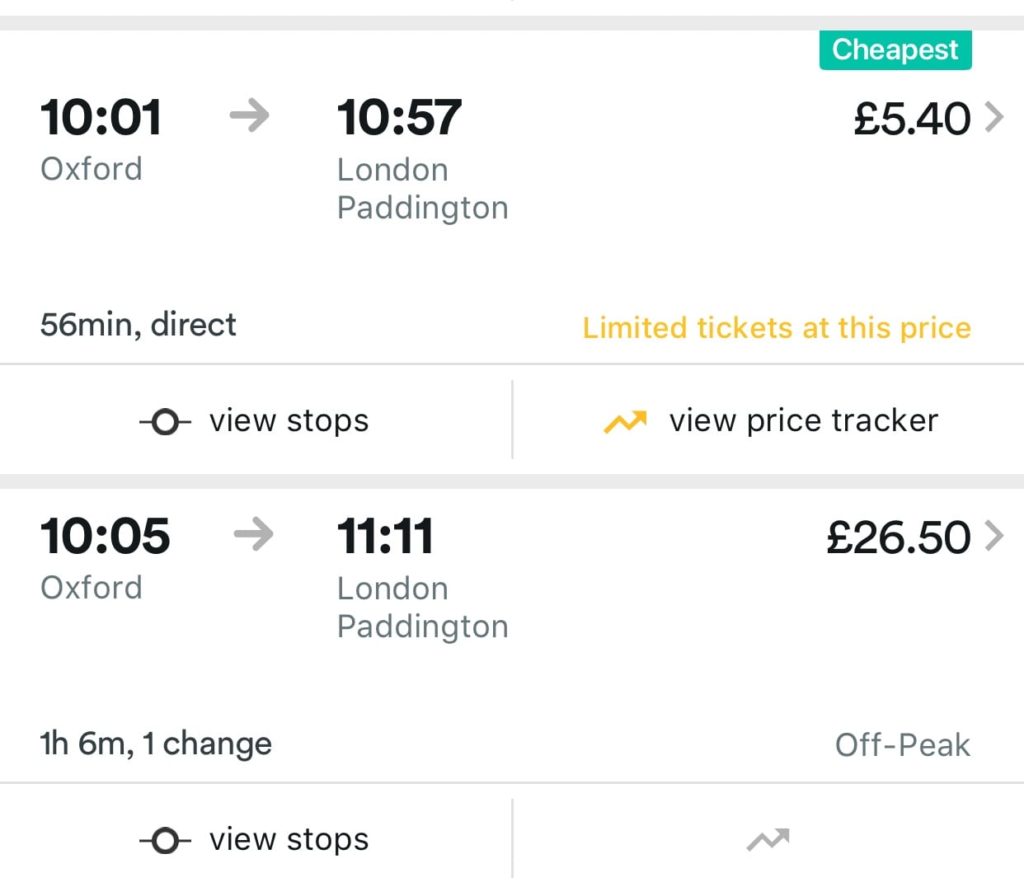Select the 'Cheapest' badge

click(x=895, y=49)
